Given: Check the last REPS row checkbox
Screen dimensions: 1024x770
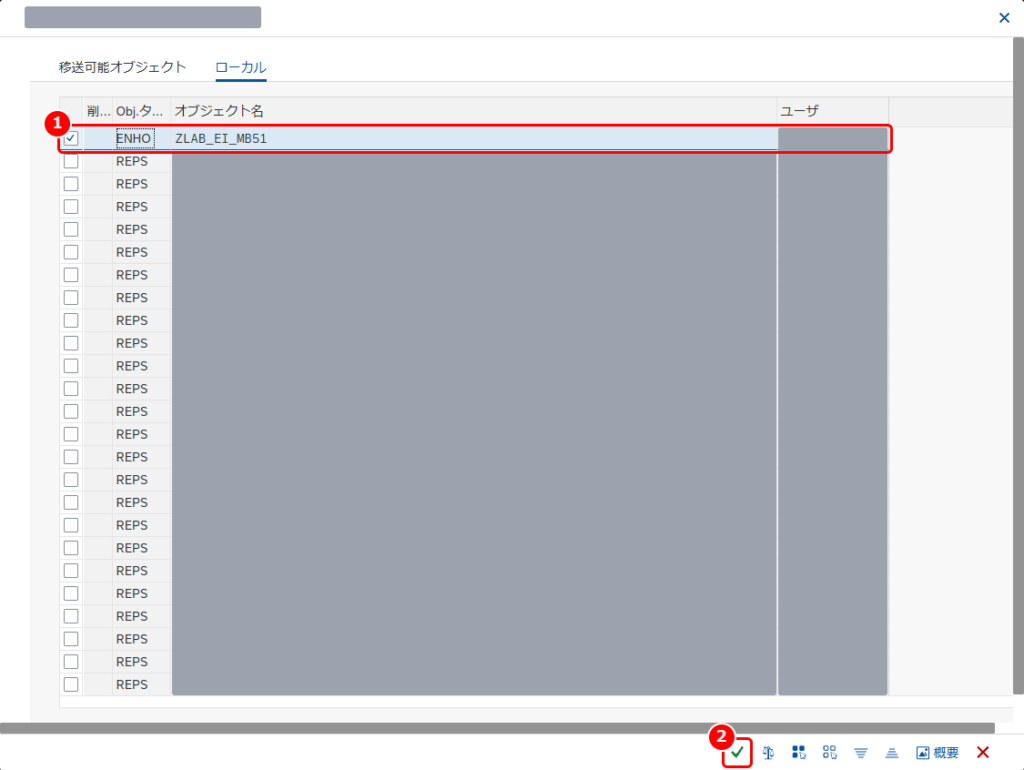Looking at the screenshot, I should click(x=71, y=684).
